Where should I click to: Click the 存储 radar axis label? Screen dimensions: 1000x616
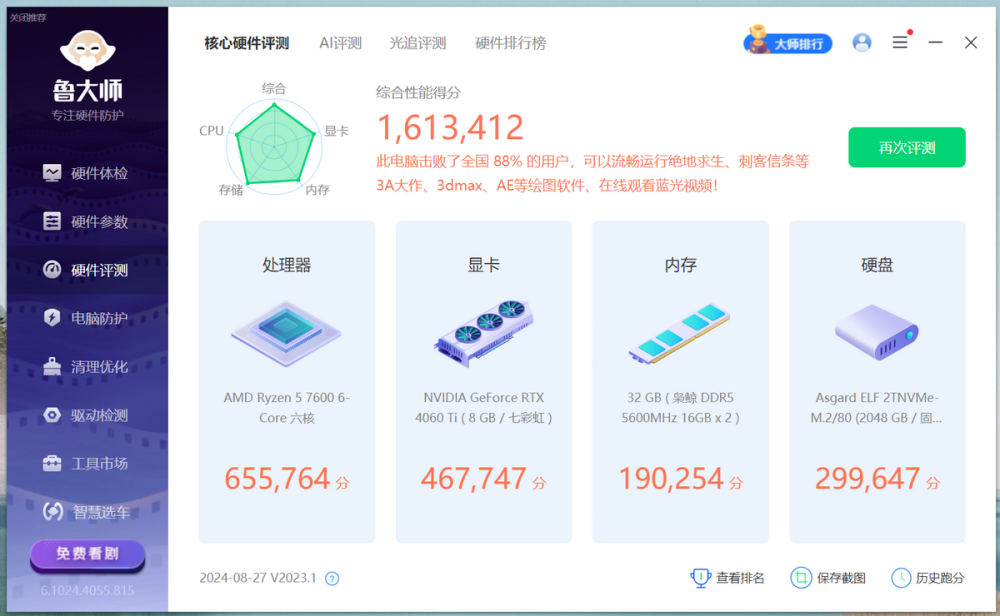(231, 190)
